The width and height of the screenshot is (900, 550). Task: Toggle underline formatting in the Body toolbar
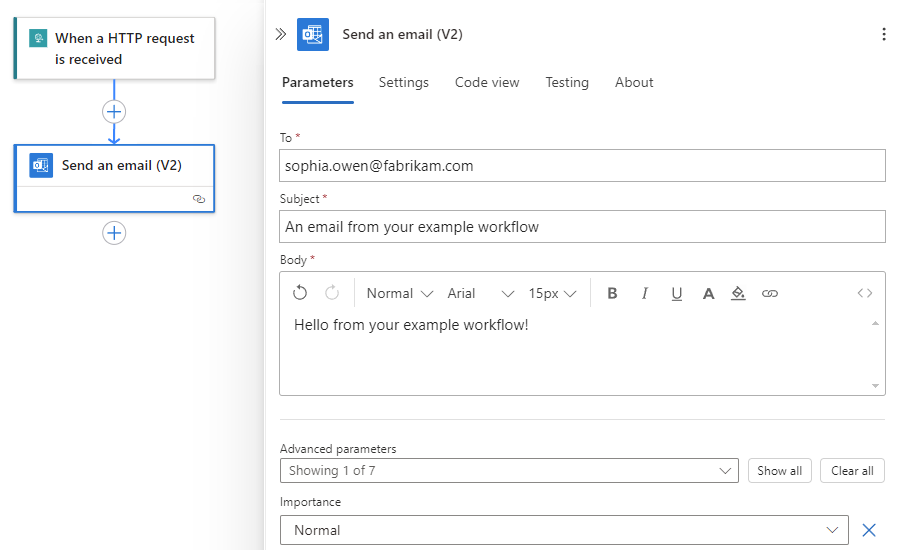point(677,293)
